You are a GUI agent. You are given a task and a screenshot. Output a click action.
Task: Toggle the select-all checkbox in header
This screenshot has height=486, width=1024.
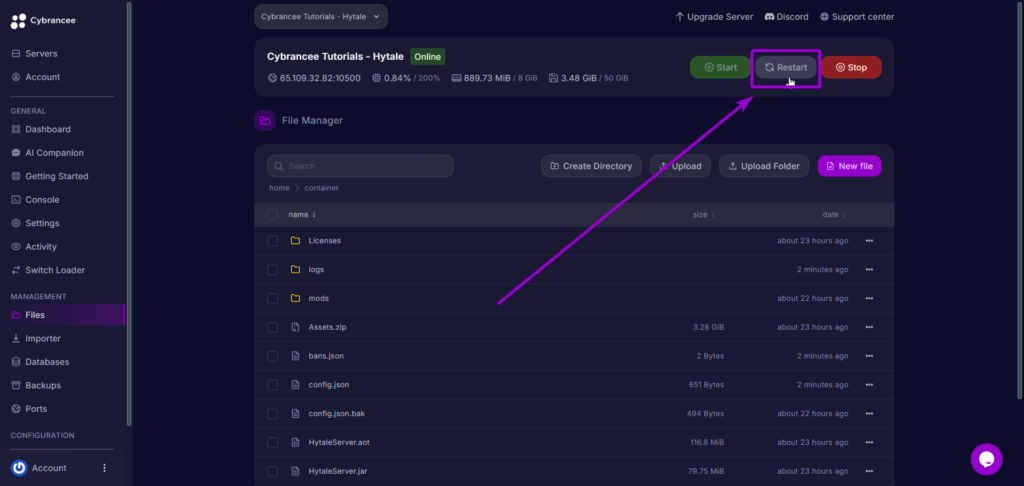tap(273, 215)
